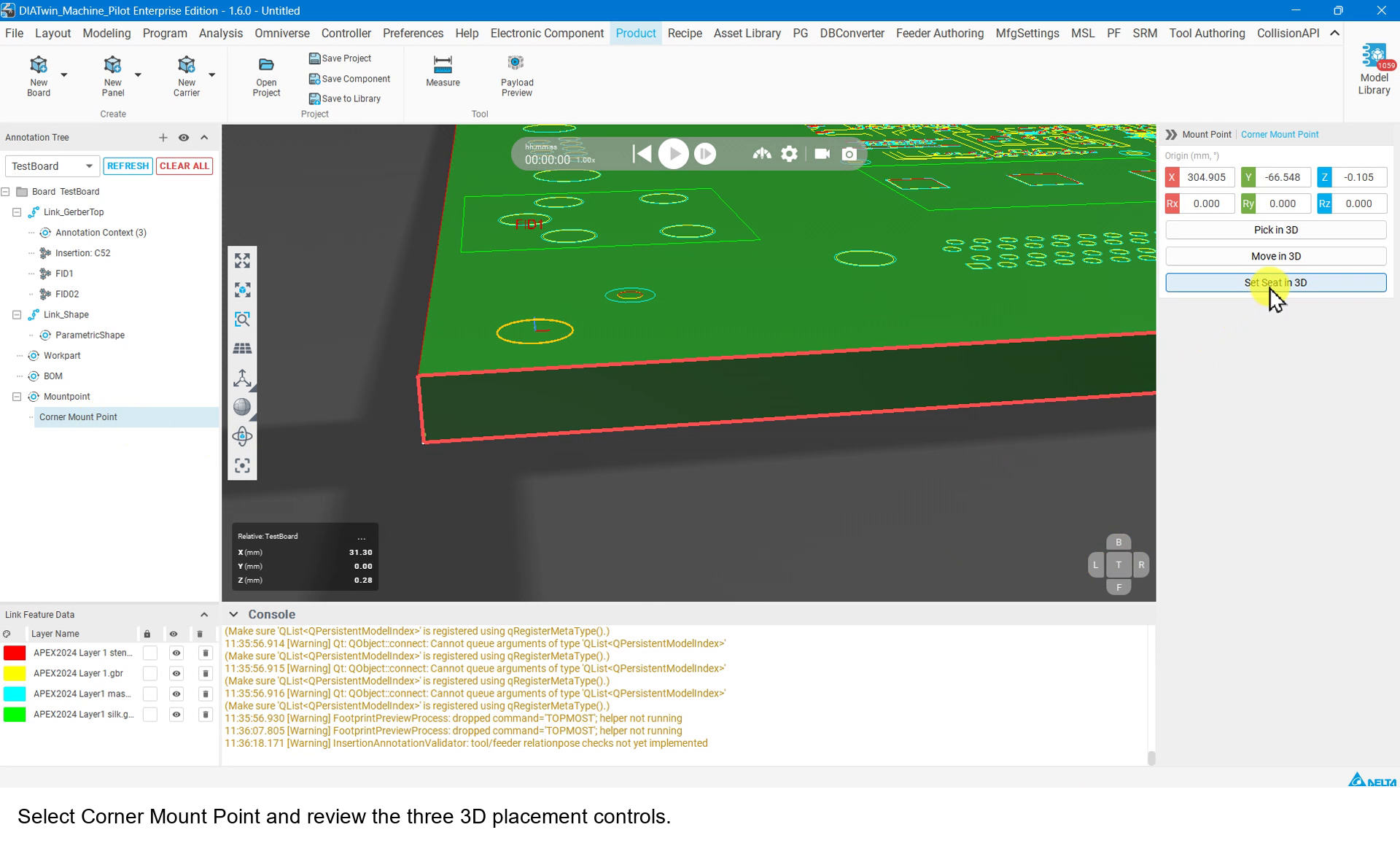The image size is (1400, 846).
Task: Collapse the Link_Shape tree node
Action: click(x=17, y=314)
